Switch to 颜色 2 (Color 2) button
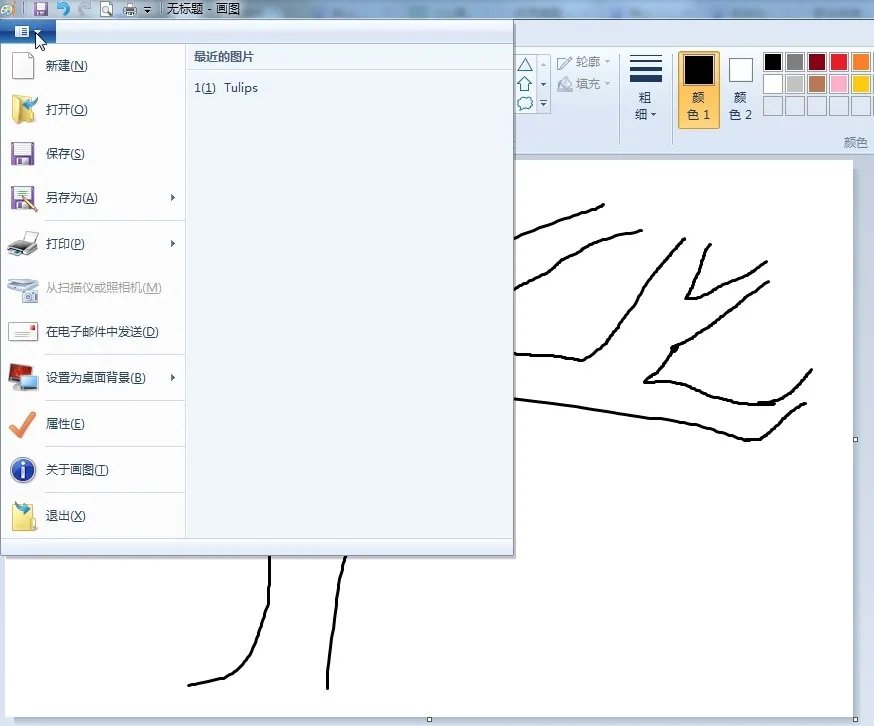Screen dimensions: 874x726 740,89
